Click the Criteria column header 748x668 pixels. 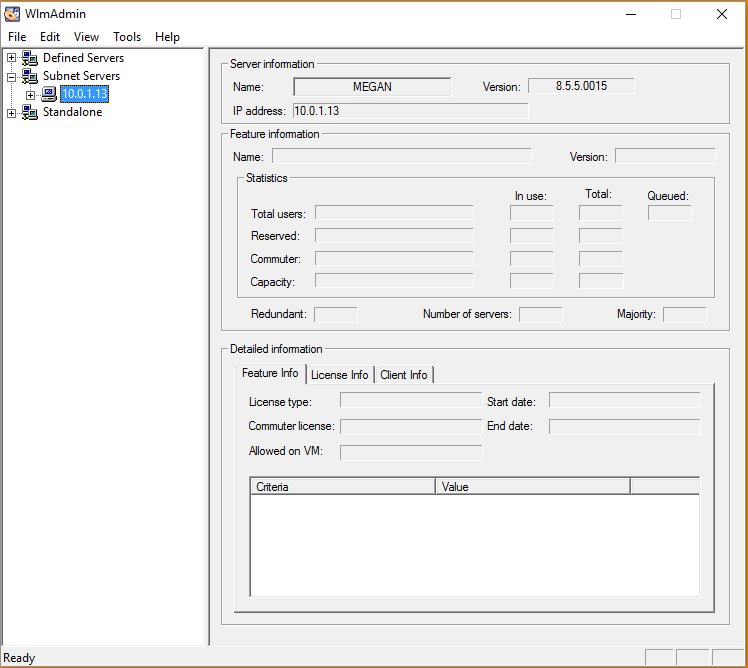point(343,486)
